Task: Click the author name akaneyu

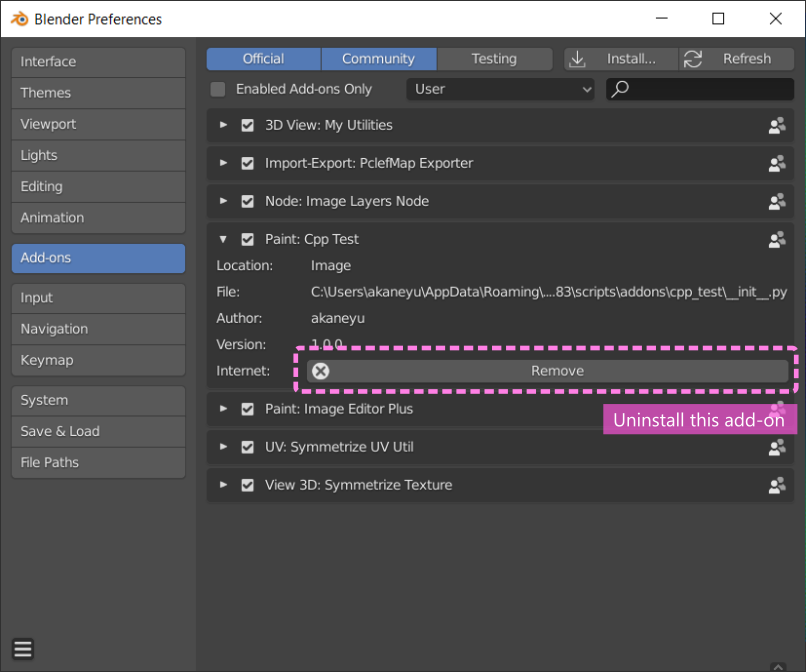Action: tap(338, 318)
